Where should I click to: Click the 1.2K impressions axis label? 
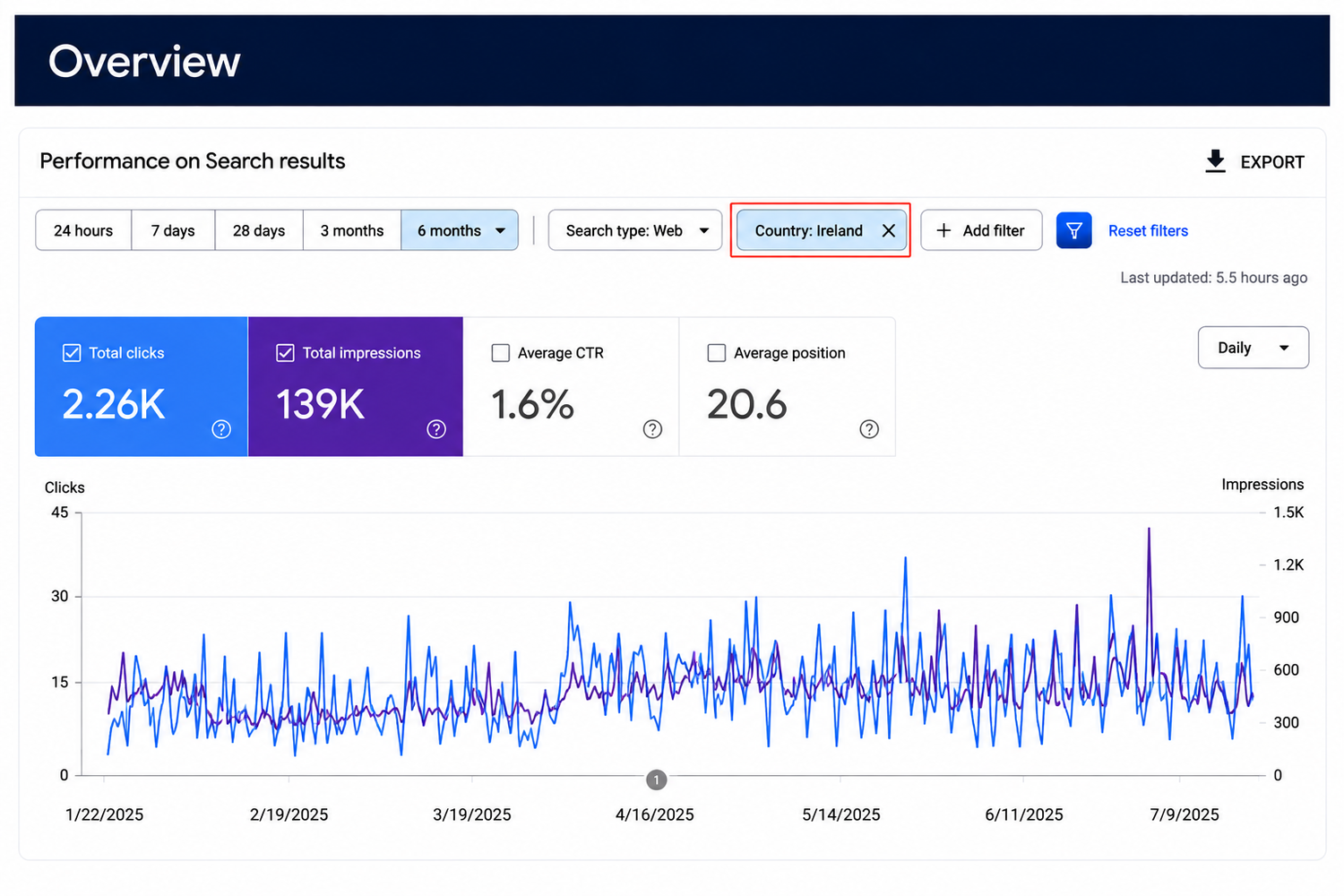tap(1288, 564)
